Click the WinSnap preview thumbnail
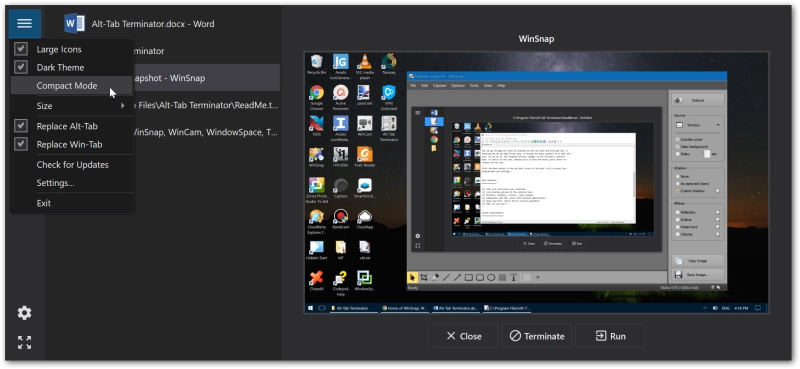Image resolution: width=800 pixels, height=369 pixels. tap(536, 182)
